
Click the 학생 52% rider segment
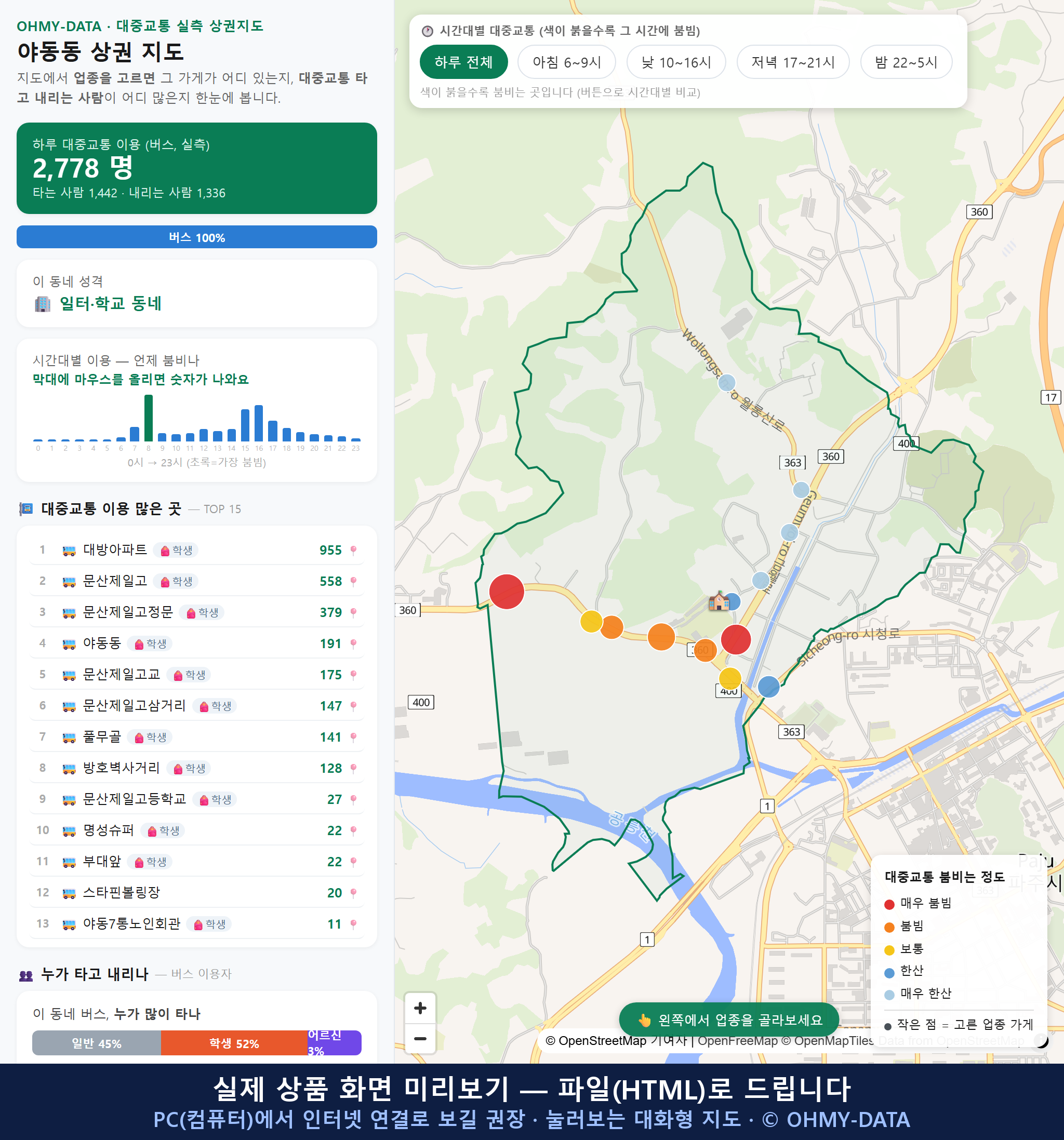[234, 1043]
